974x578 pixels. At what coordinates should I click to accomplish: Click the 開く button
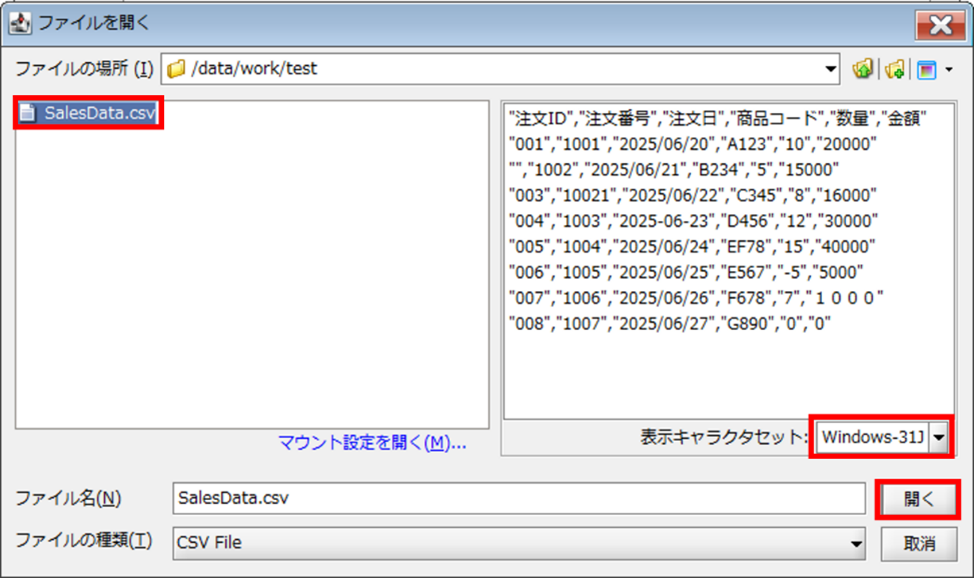[x=918, y=499]
